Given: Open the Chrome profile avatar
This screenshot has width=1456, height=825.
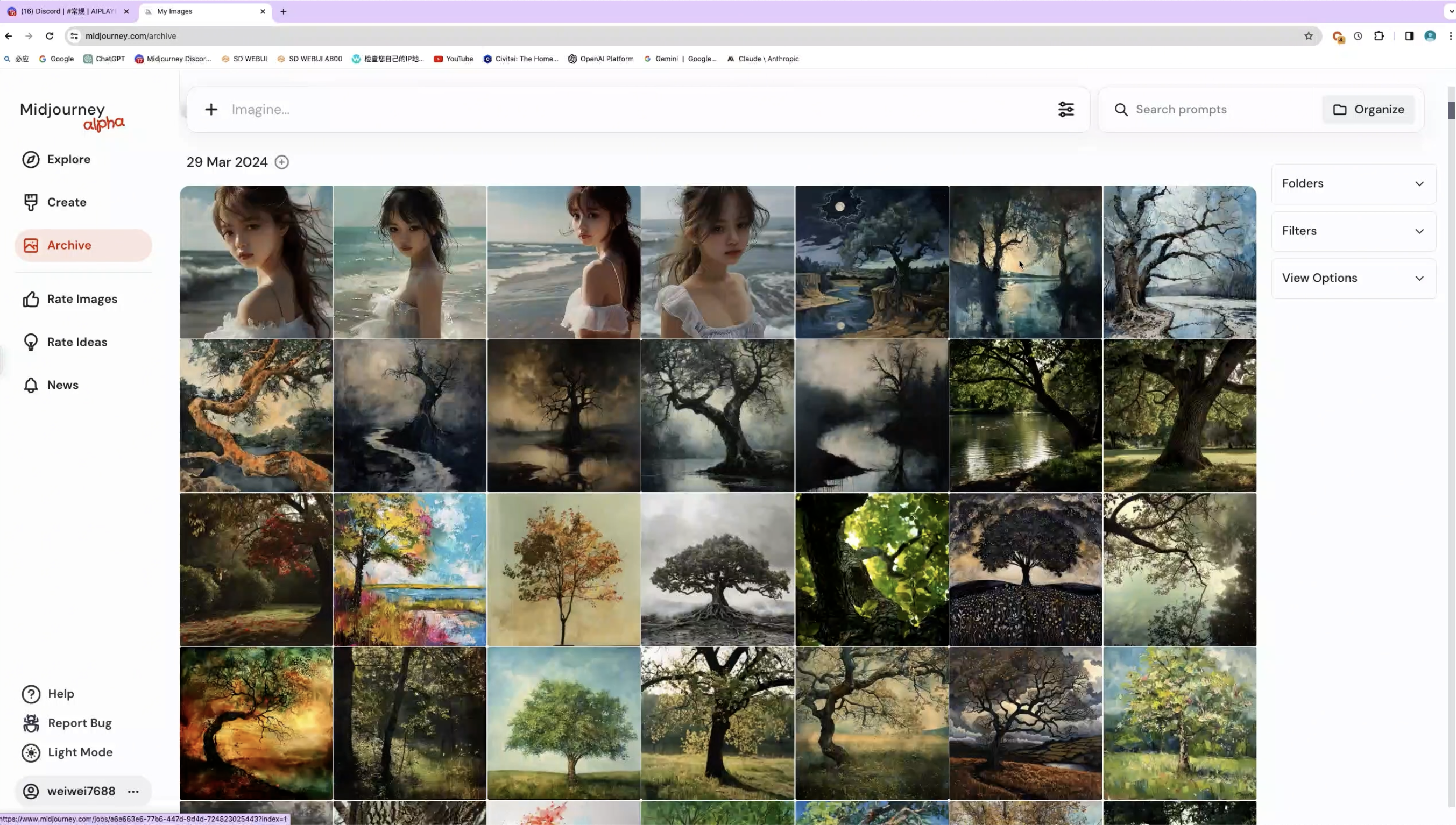Looking at the screenshot, I should click(1430, 36).
